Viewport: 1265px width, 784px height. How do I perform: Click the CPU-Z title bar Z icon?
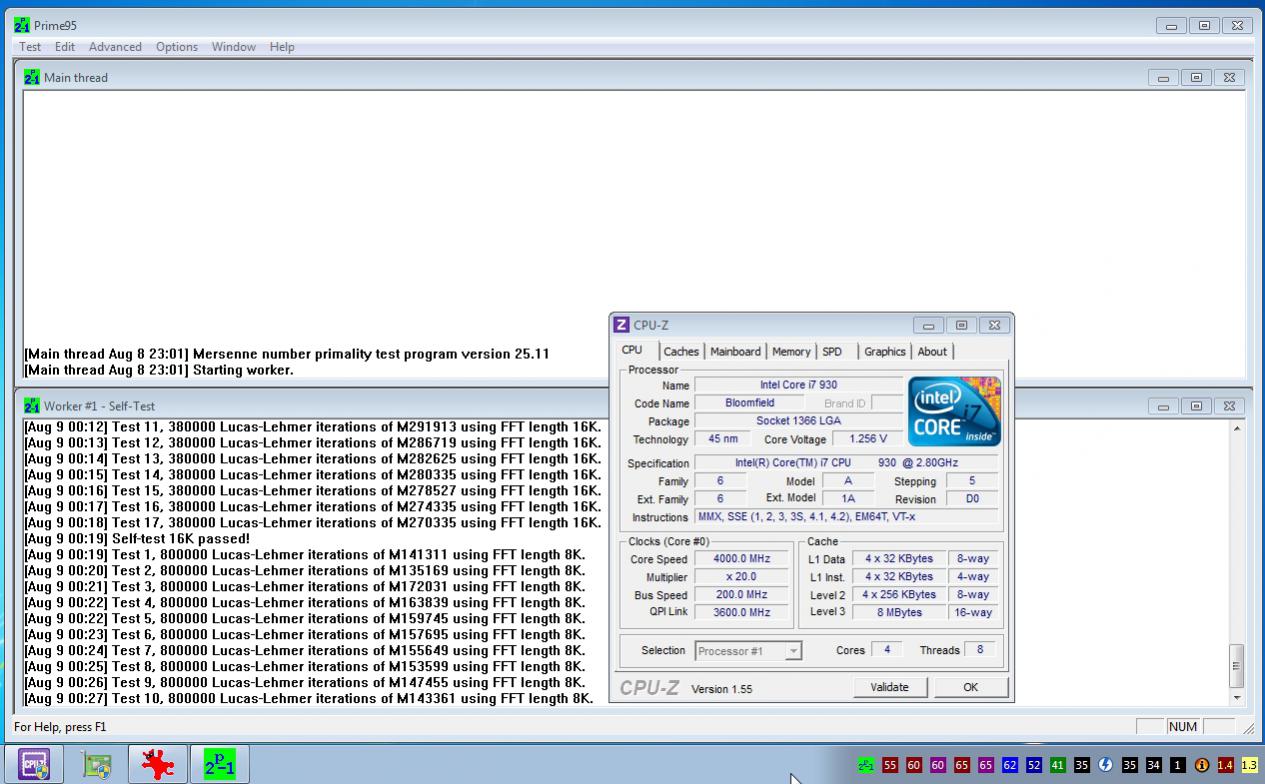pos(621,325)
